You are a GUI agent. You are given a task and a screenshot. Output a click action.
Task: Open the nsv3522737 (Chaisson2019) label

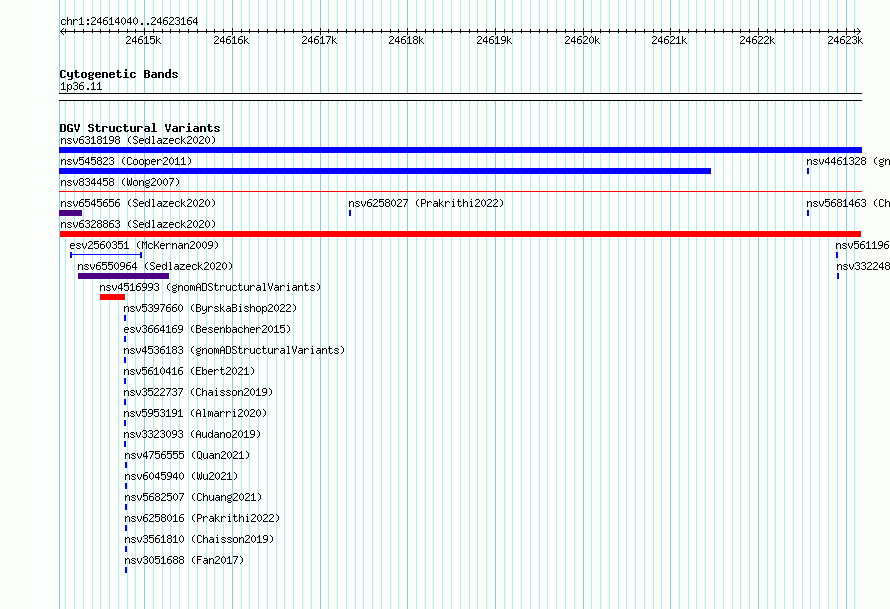point(198,392)
